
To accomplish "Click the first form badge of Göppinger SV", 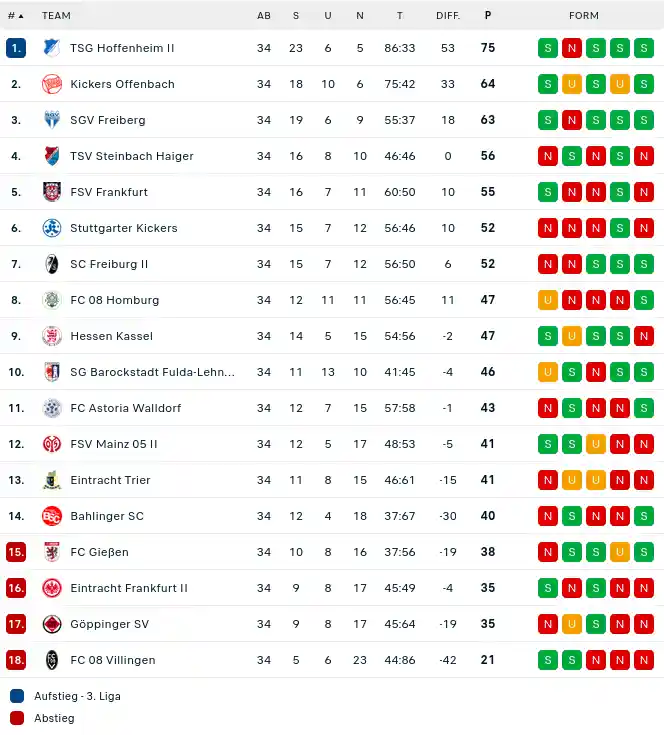I will click(548, 624).
